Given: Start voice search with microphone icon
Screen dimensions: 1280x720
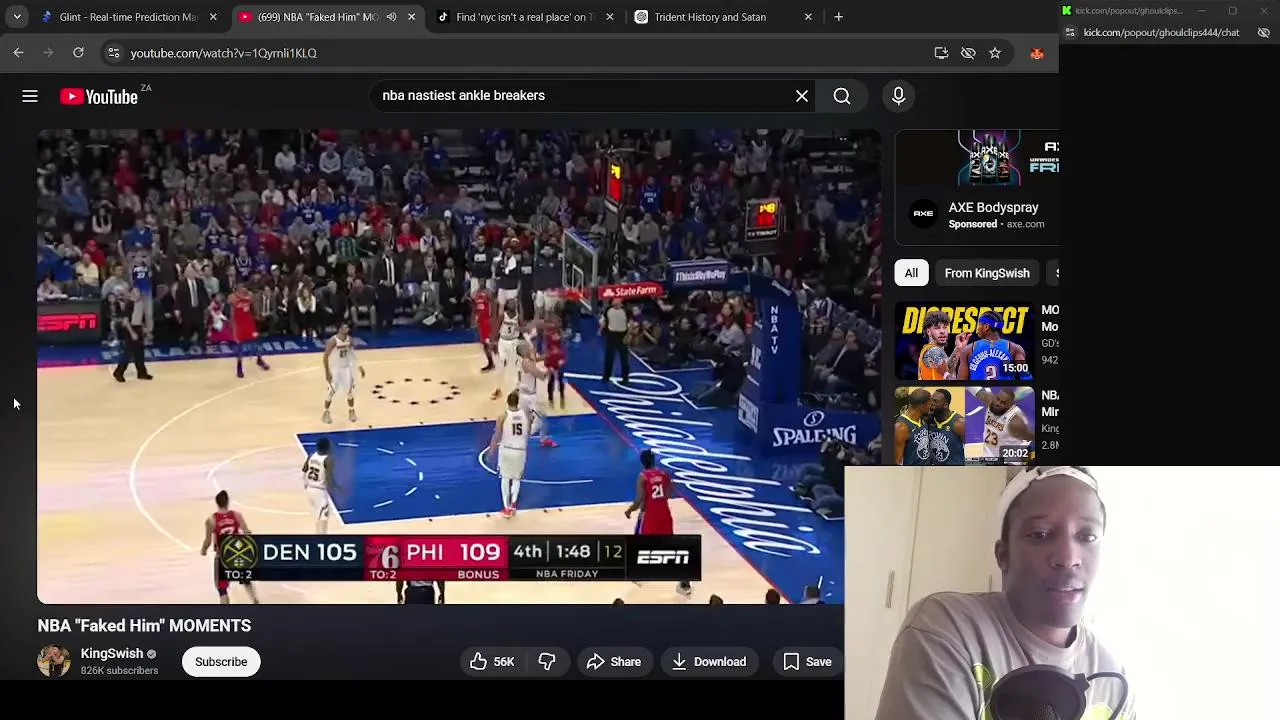Looking at the screenshot, I should [x=898, y=96].
